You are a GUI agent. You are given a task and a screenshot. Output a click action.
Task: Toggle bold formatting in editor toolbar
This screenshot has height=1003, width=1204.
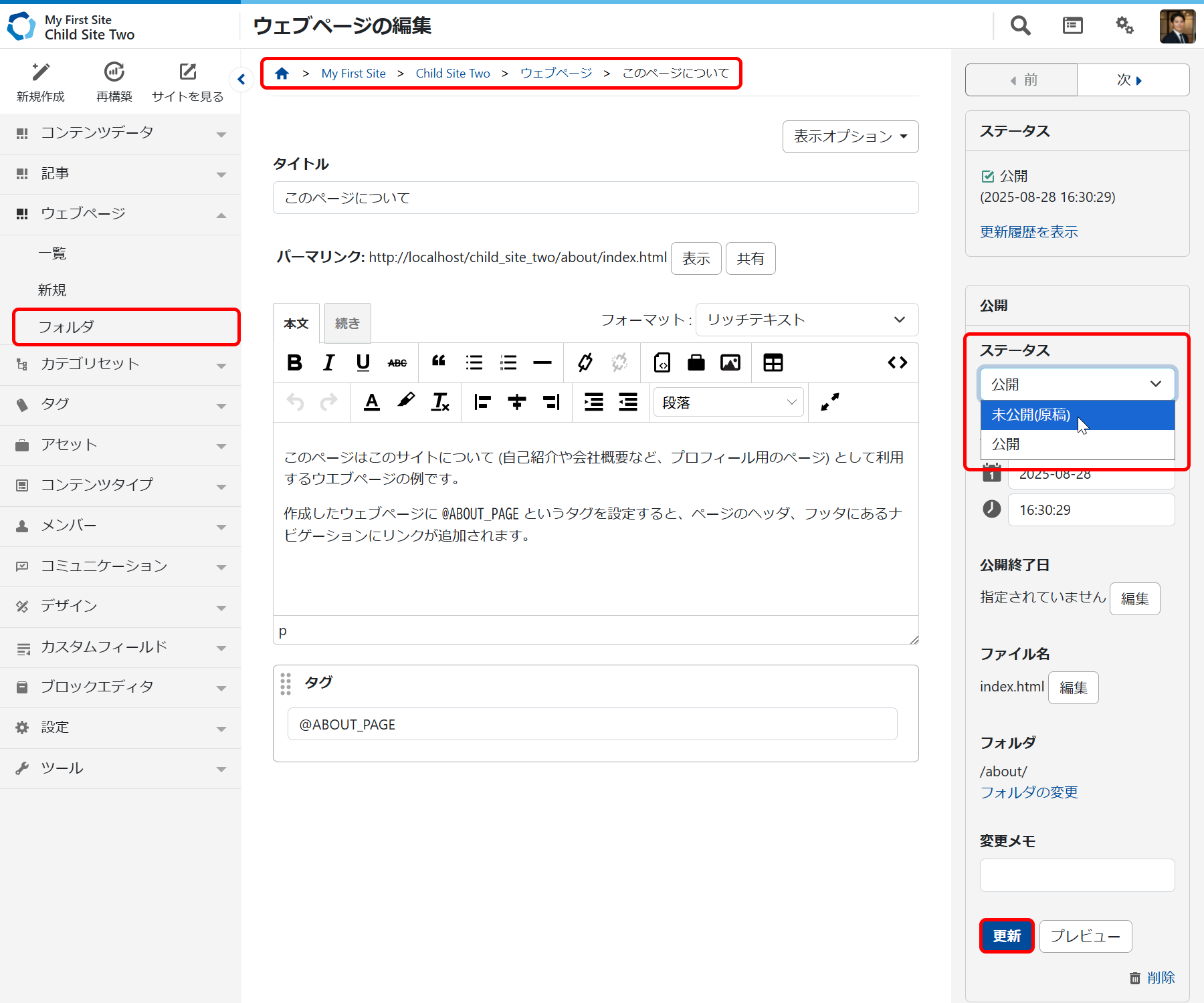294,362
